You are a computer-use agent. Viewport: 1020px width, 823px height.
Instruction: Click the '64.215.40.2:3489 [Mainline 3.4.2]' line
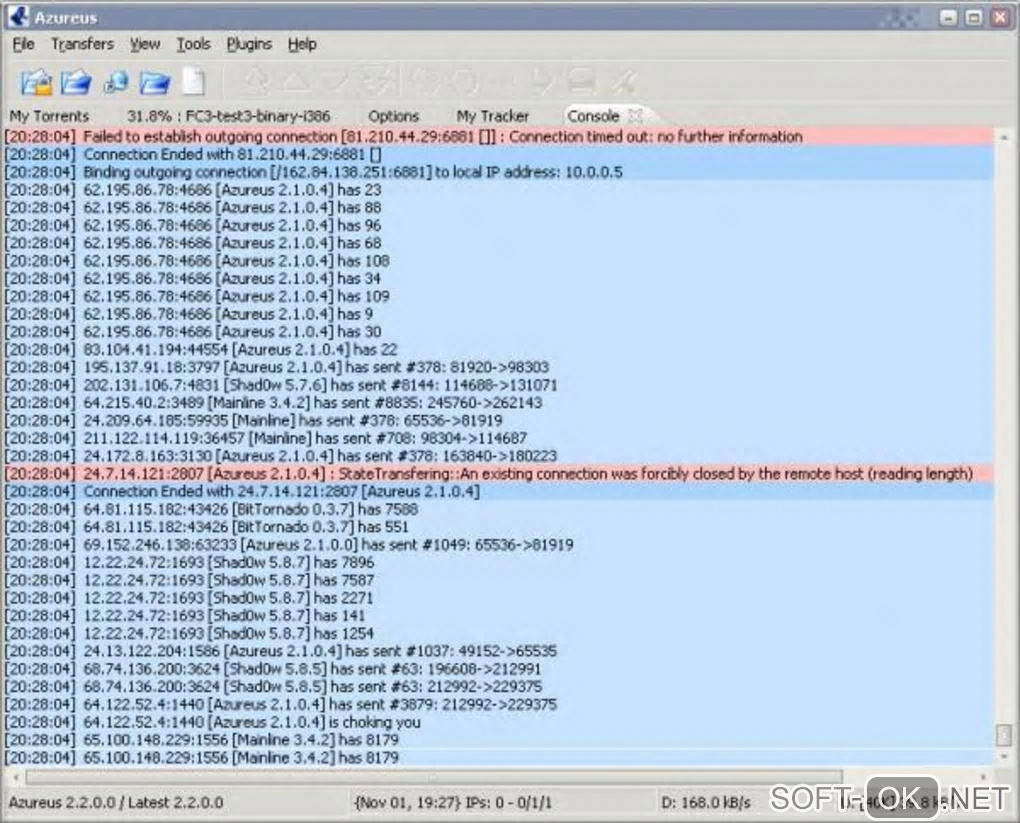tap(499, 402)
